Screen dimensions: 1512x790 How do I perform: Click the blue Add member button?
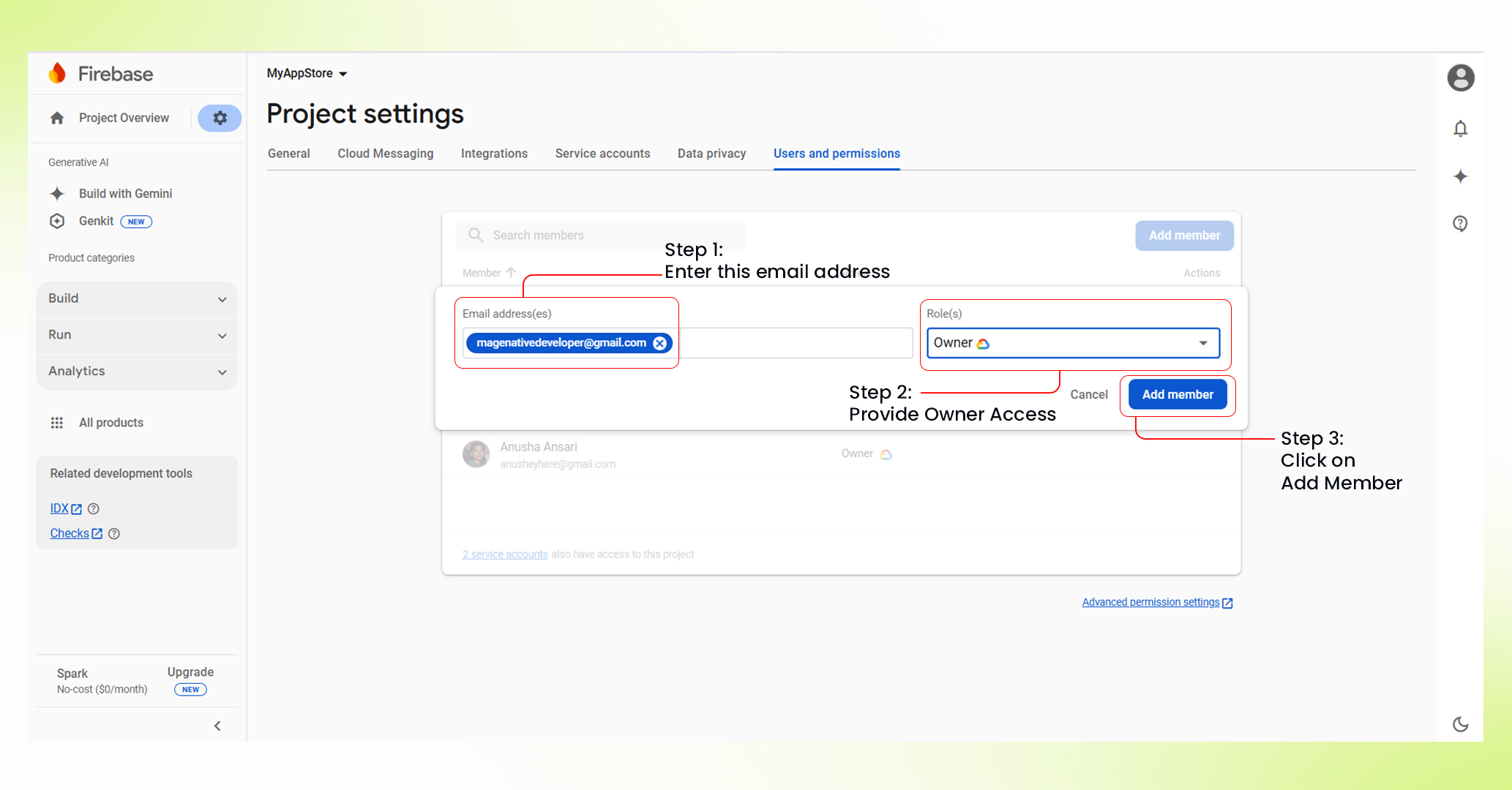click(1177, 394)
